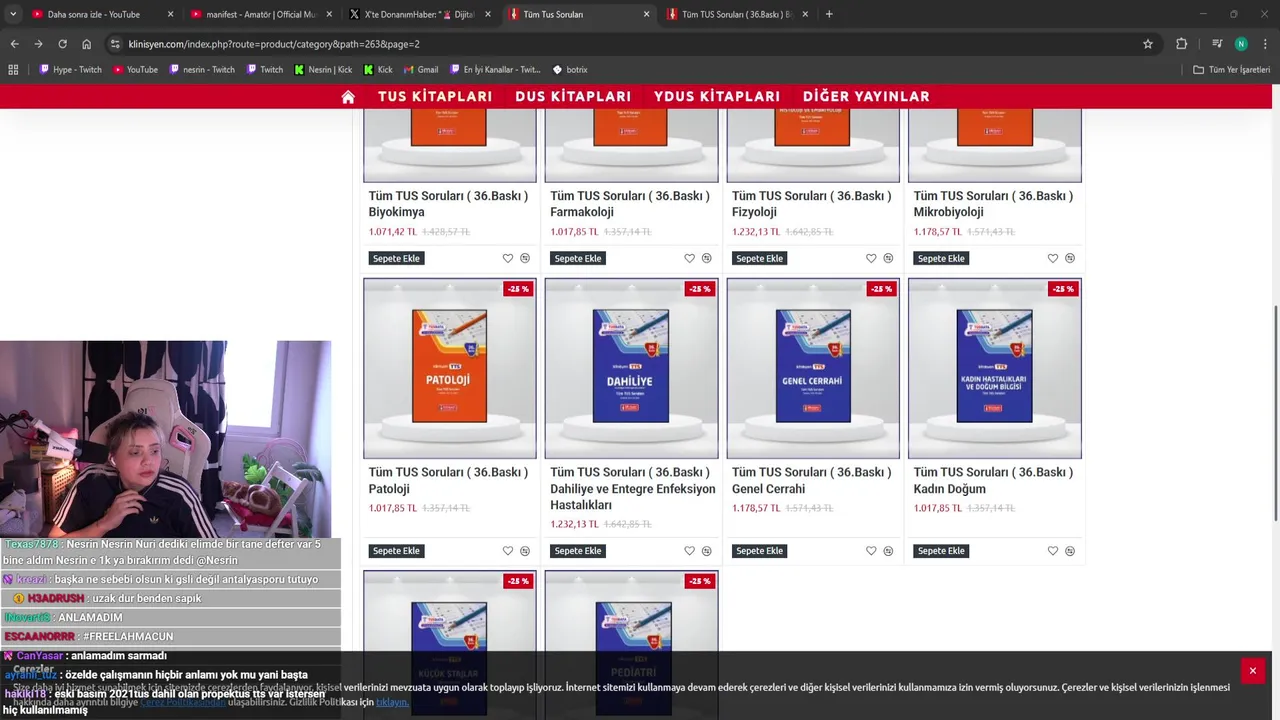Open Tüm TUS Soruları Patoloji title link
This screenshot has width=1280, height=720.
448,480
